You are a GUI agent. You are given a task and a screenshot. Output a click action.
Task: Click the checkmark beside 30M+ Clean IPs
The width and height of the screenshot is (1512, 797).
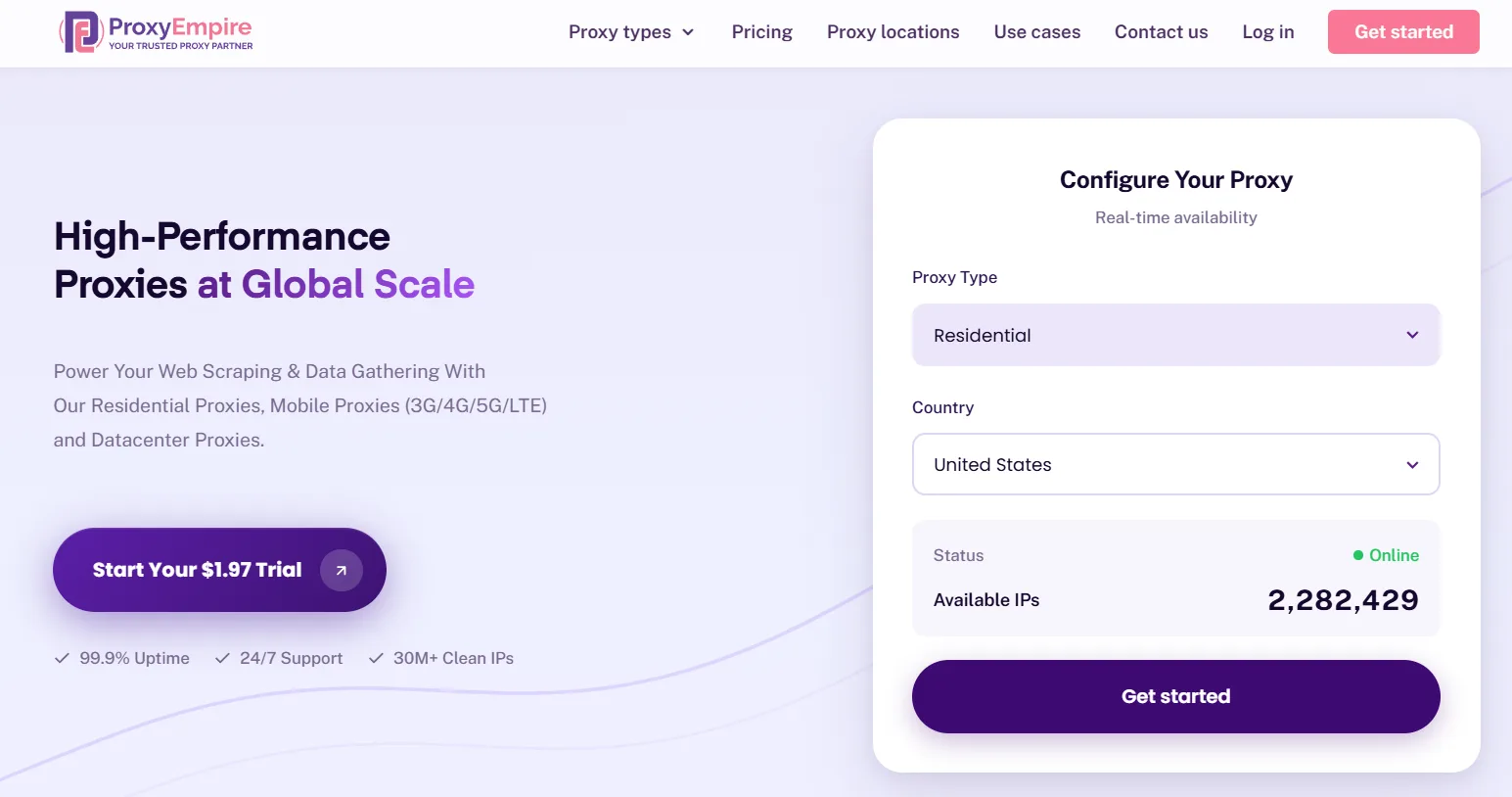tap(376, 658)
